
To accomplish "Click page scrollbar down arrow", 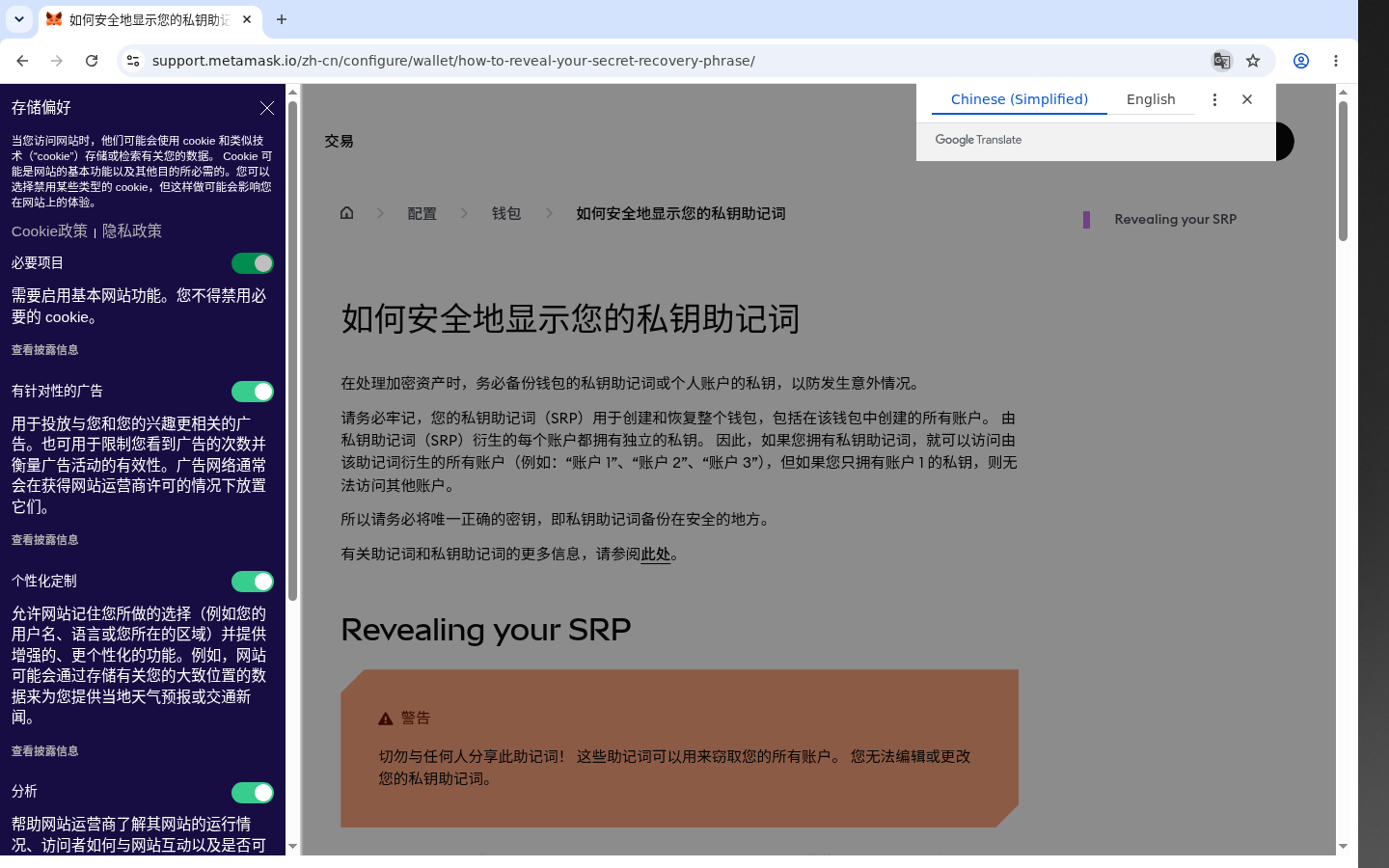I will (1343, 847).
